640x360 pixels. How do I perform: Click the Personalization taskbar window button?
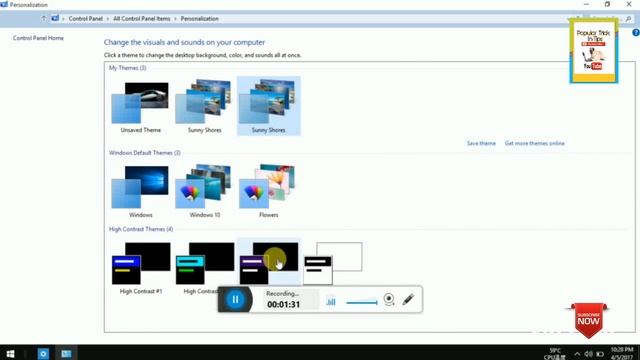[66, 353]
